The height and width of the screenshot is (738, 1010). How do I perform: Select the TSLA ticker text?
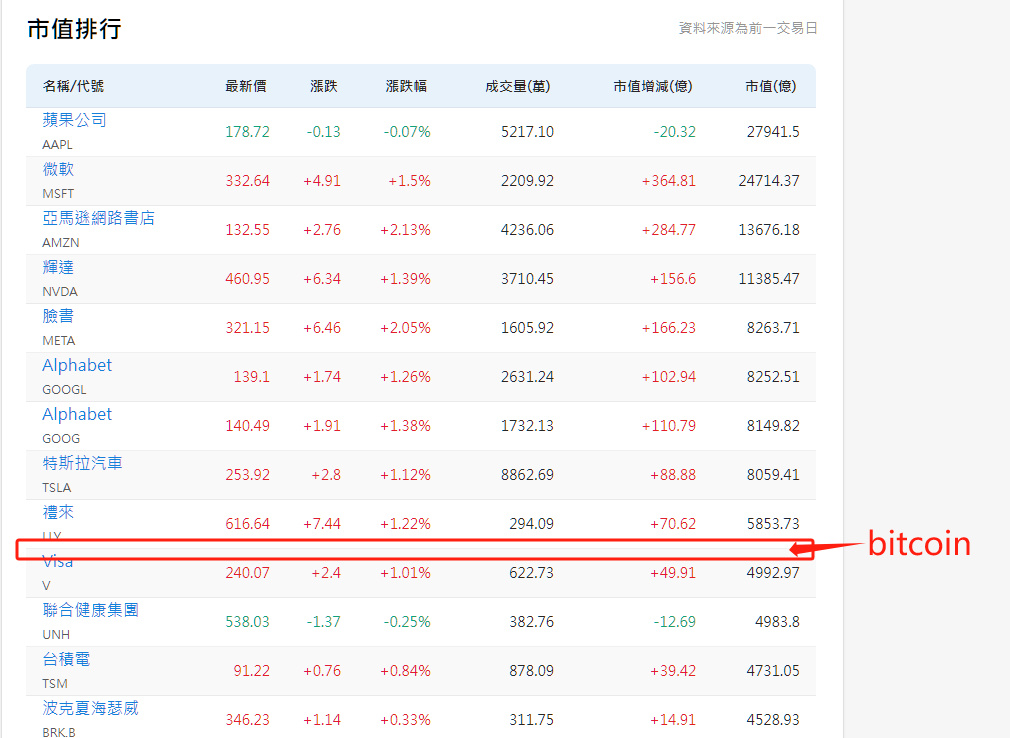(57, 487)
